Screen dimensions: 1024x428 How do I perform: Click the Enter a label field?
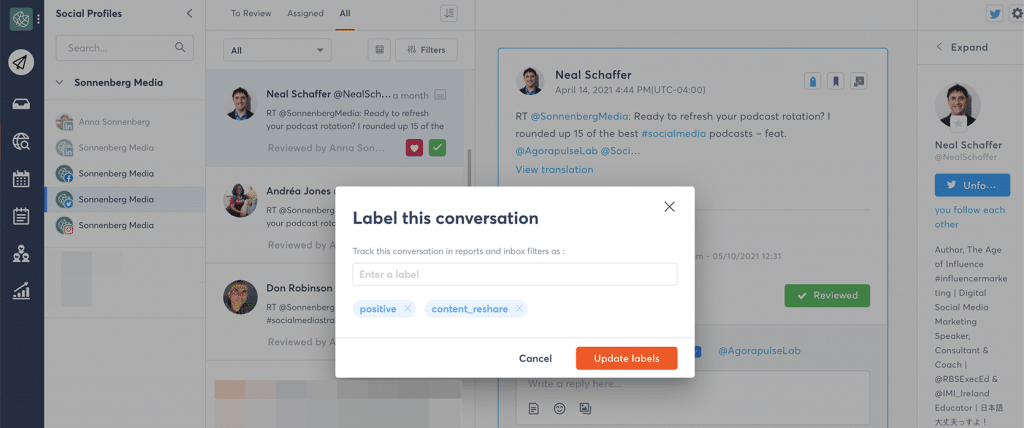click(515, 274)
